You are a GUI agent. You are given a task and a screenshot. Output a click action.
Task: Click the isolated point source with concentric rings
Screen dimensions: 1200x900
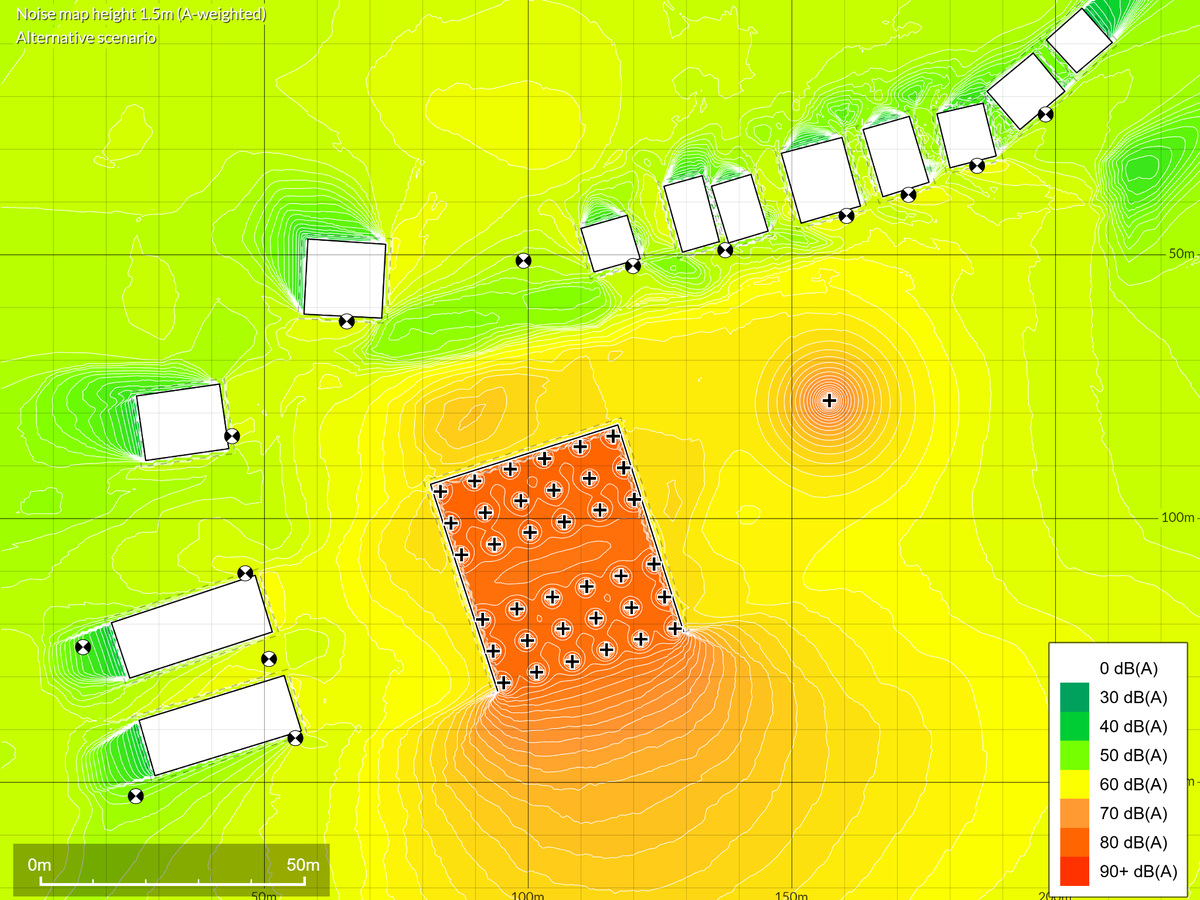tap(829, 401)
